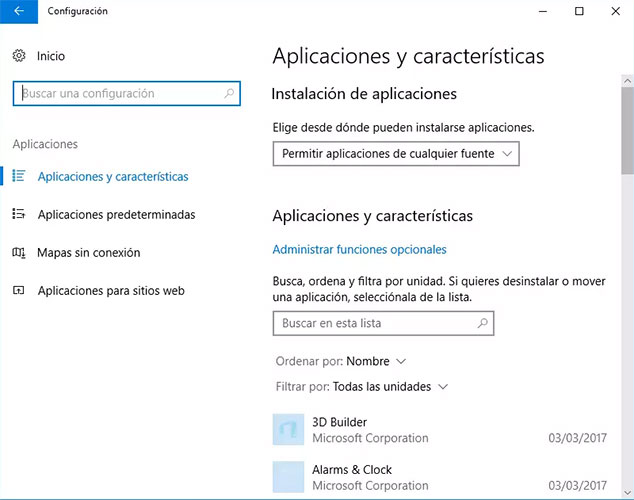Screen dimensions: 634x500
Task: Click the magnifier in Buscar en esta lista
Action: tap(482, 323)
